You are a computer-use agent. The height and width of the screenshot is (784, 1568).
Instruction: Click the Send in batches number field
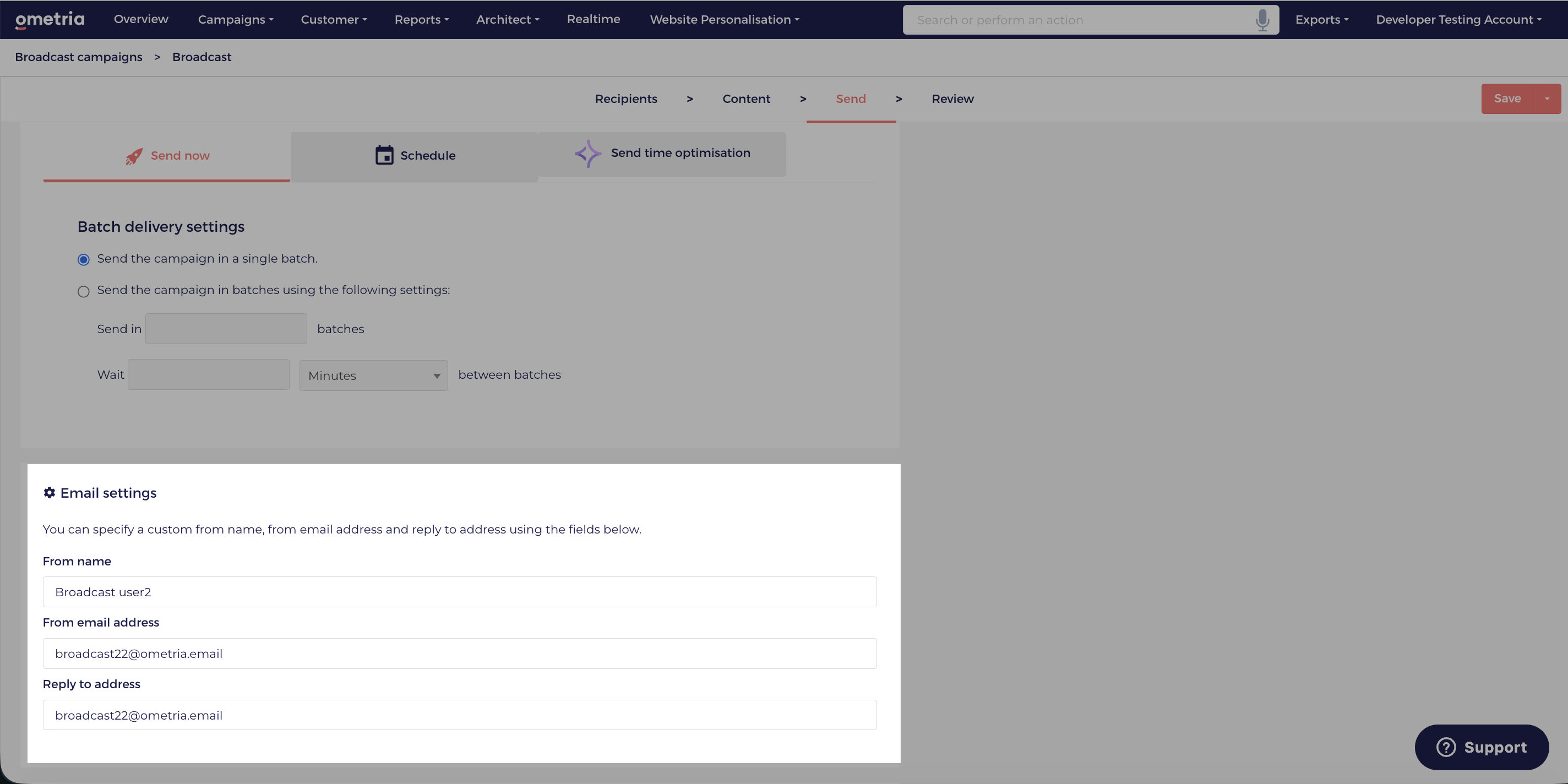click(226, 329)
